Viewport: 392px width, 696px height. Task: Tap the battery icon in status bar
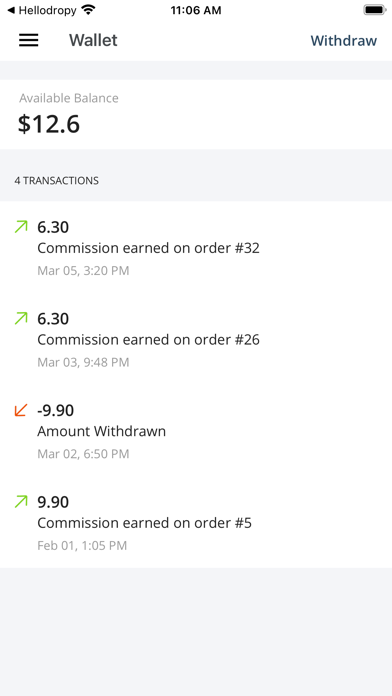click(x=375, y=10)
